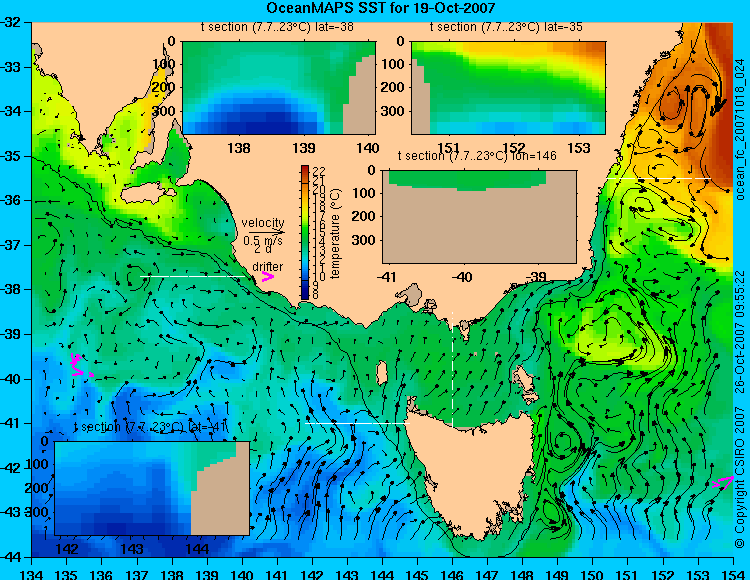The image size is (750, 580).
Task: Click the white lat=-41 section line west of Tasmania
Action: click(357, 423)
